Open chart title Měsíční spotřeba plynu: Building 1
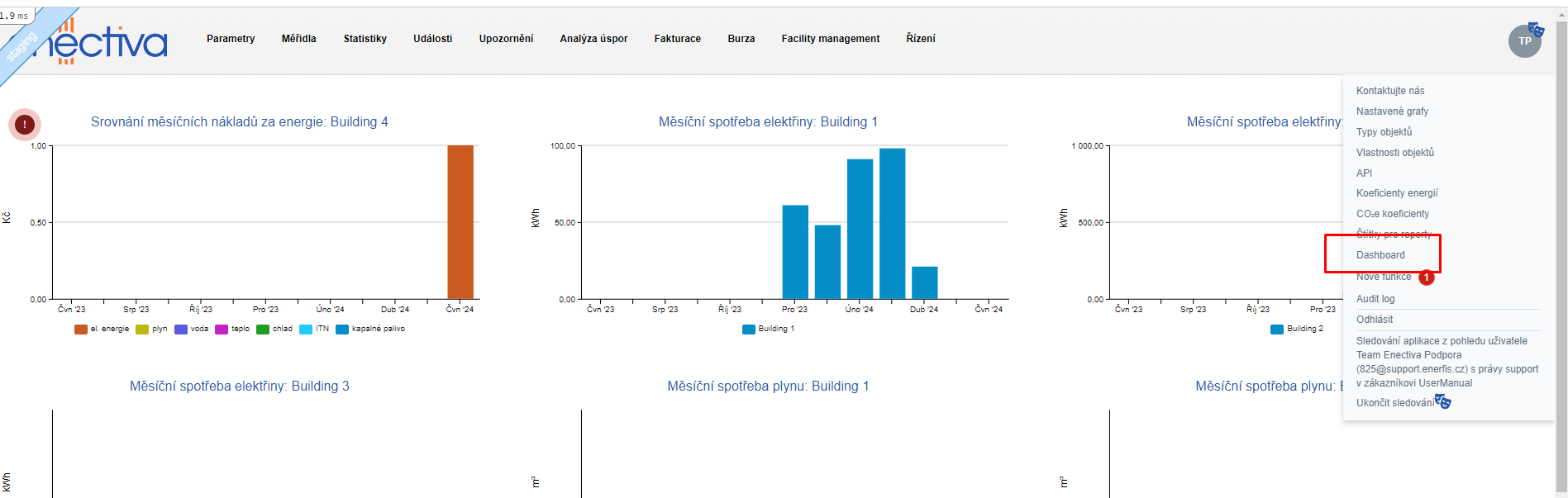The image size is (1568, 498). click(x=768, y=387)
